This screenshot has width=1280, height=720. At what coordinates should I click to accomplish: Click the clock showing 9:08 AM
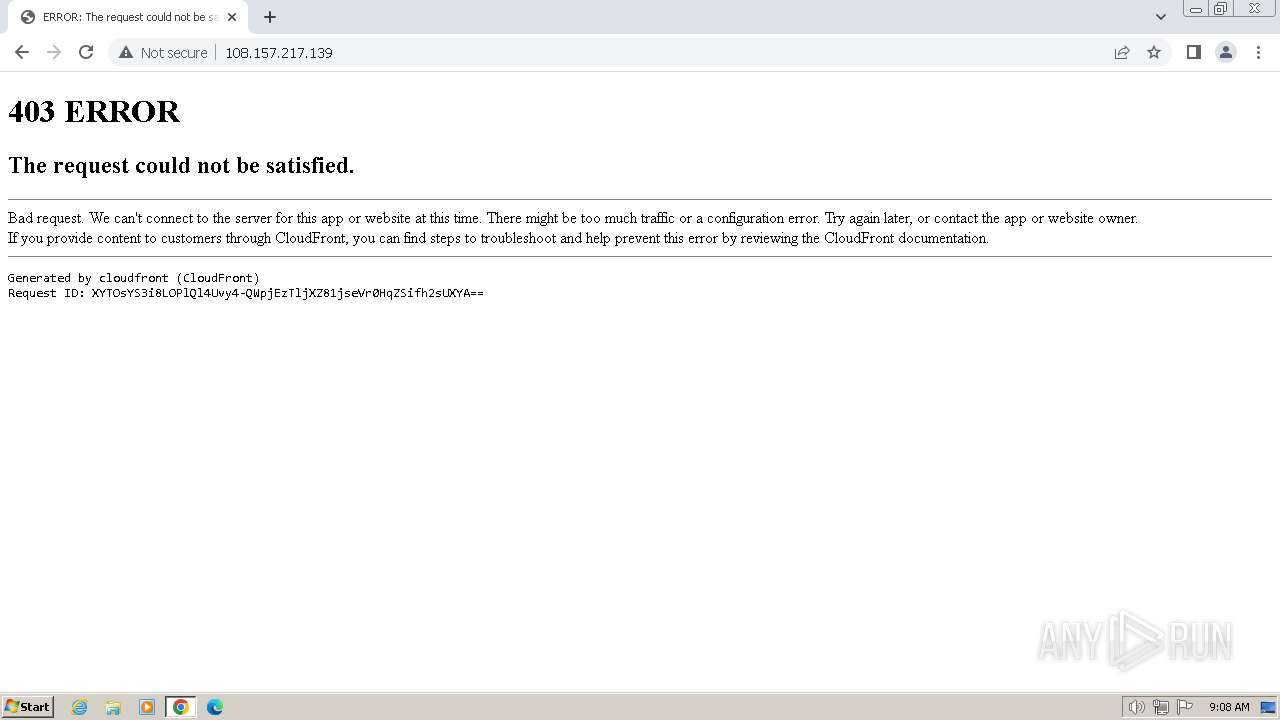[x=1229, y=707]
